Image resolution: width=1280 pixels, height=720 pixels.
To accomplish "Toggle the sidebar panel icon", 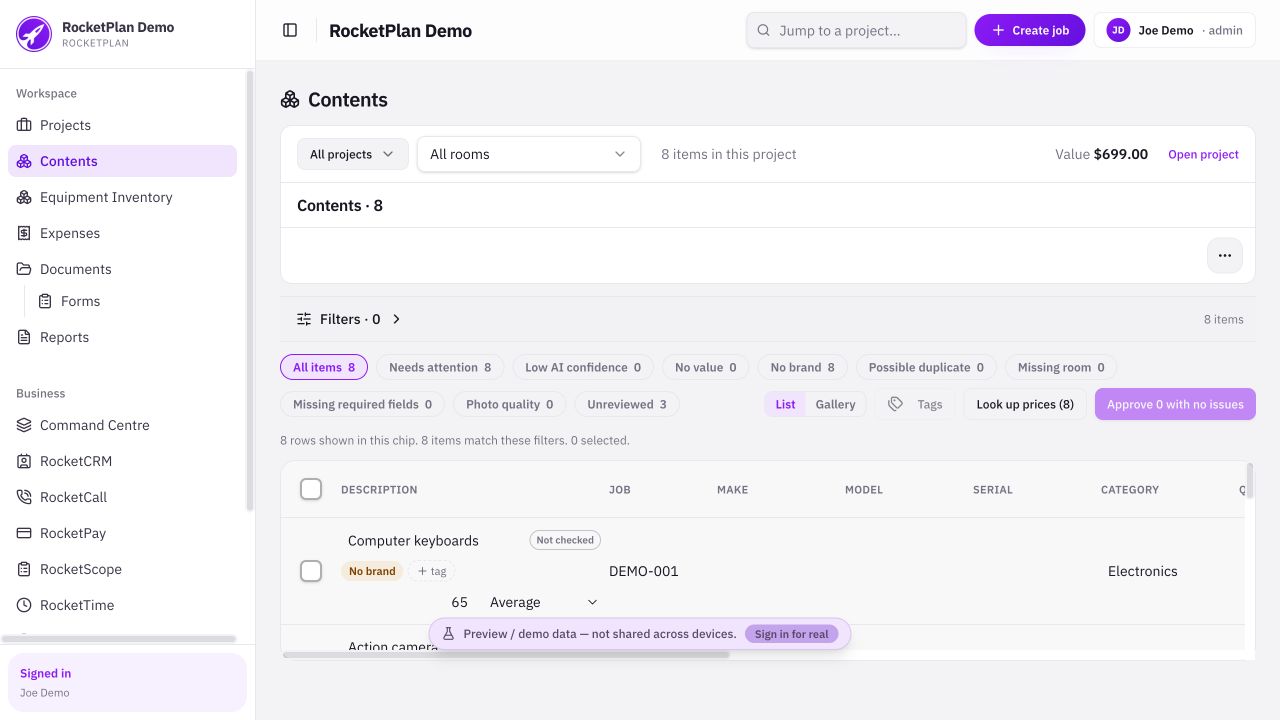I will coord(290,30).
